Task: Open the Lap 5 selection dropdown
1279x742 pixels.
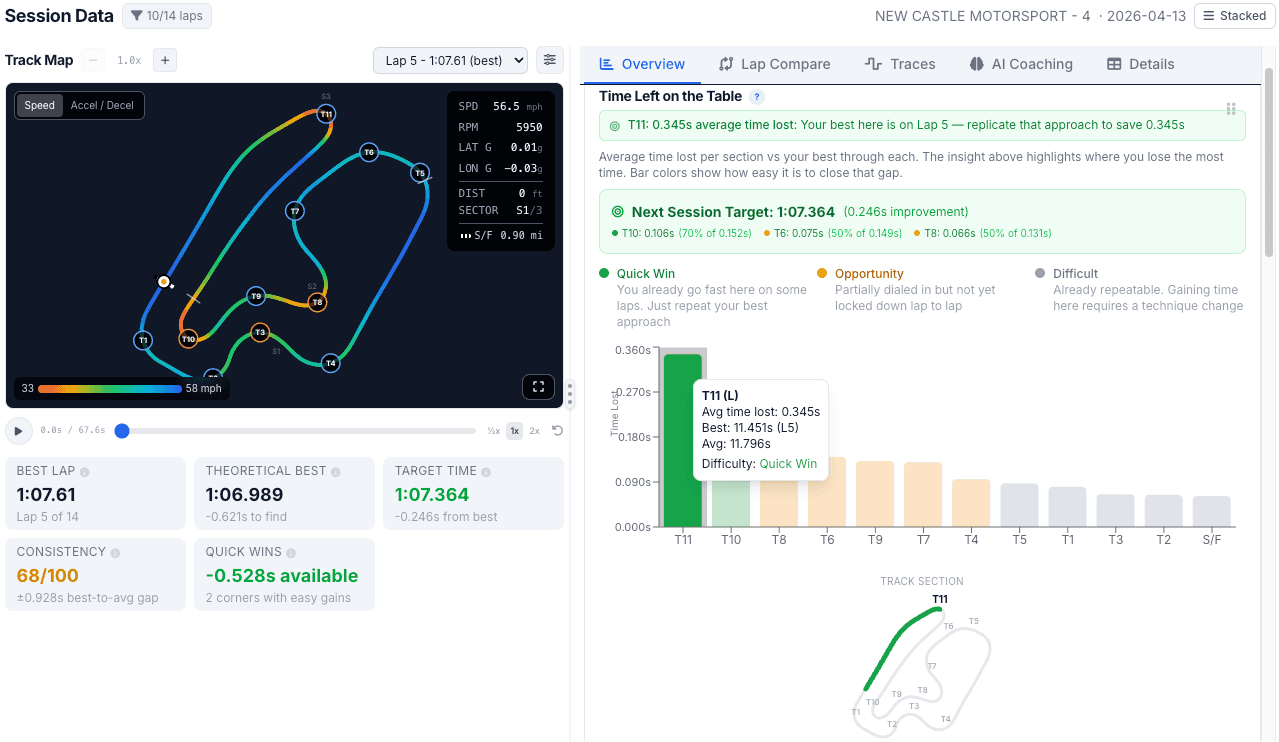Action: click(x=450, y=60)
